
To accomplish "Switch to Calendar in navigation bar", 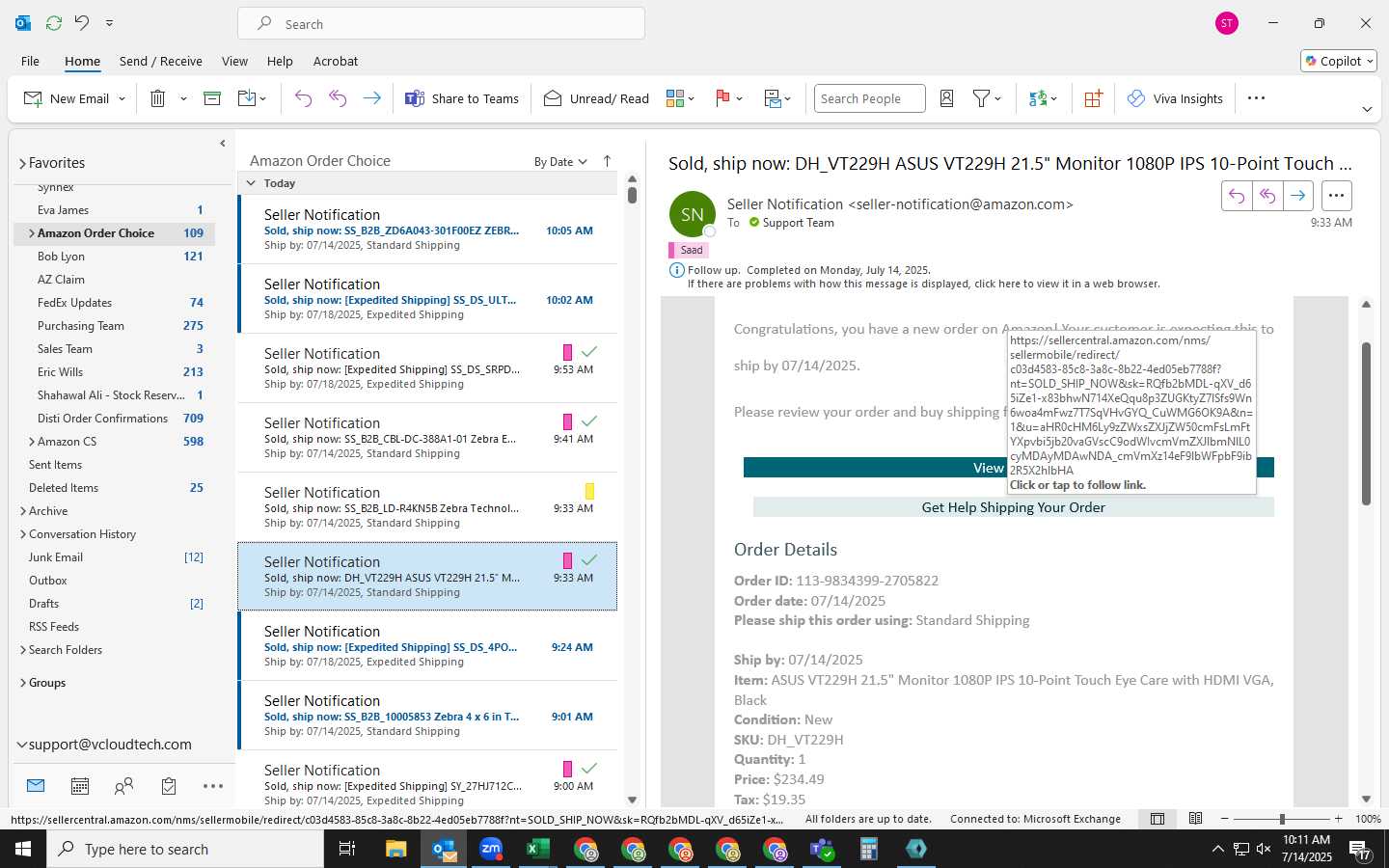I will [80, 786].
